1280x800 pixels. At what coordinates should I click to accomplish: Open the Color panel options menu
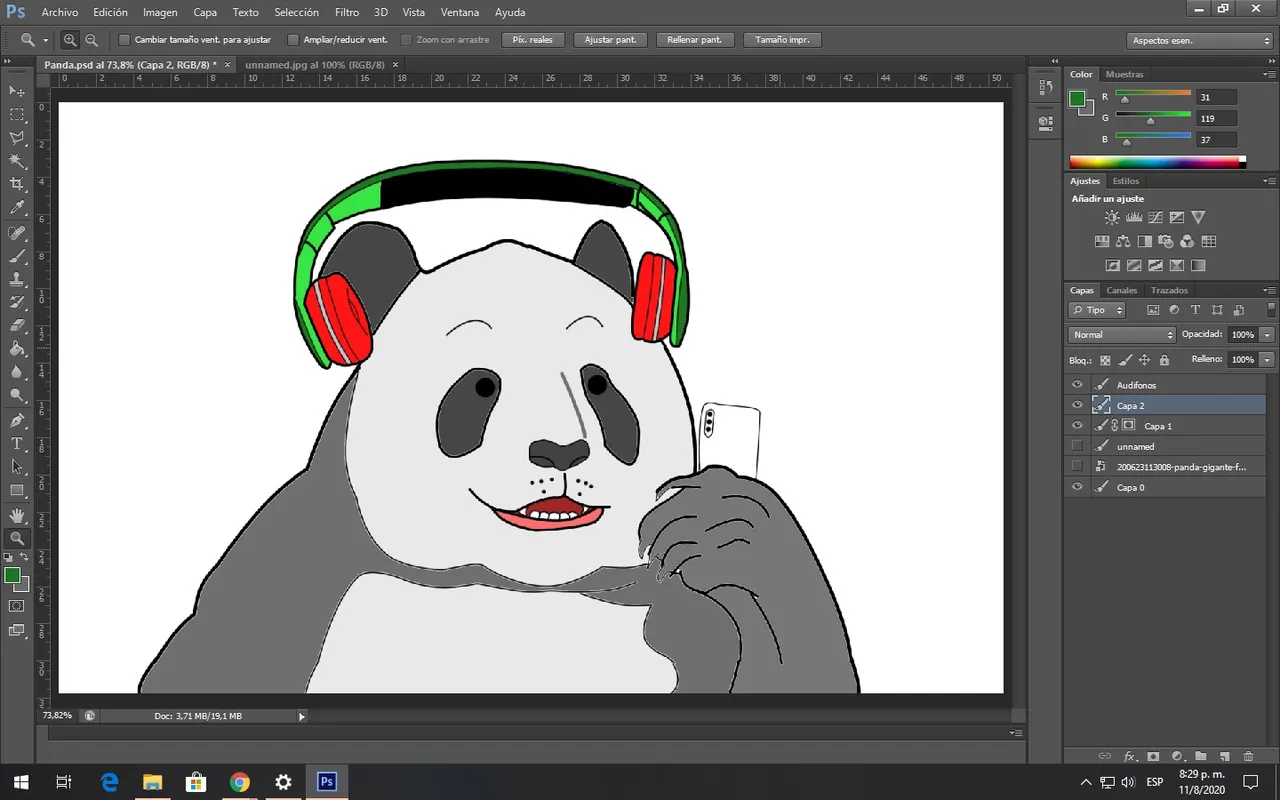click(1269, 74)
